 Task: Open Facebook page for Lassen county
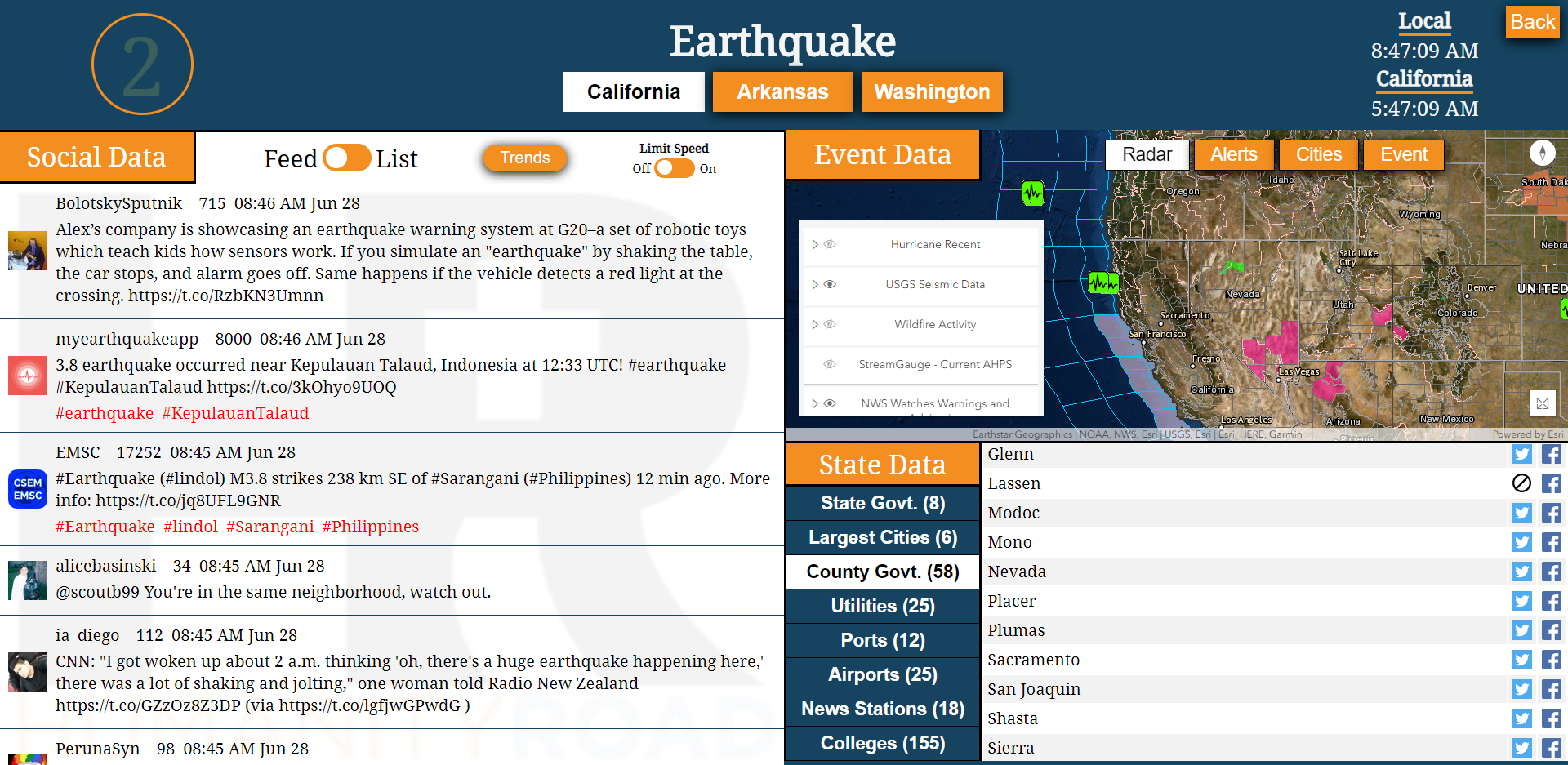1552,483
